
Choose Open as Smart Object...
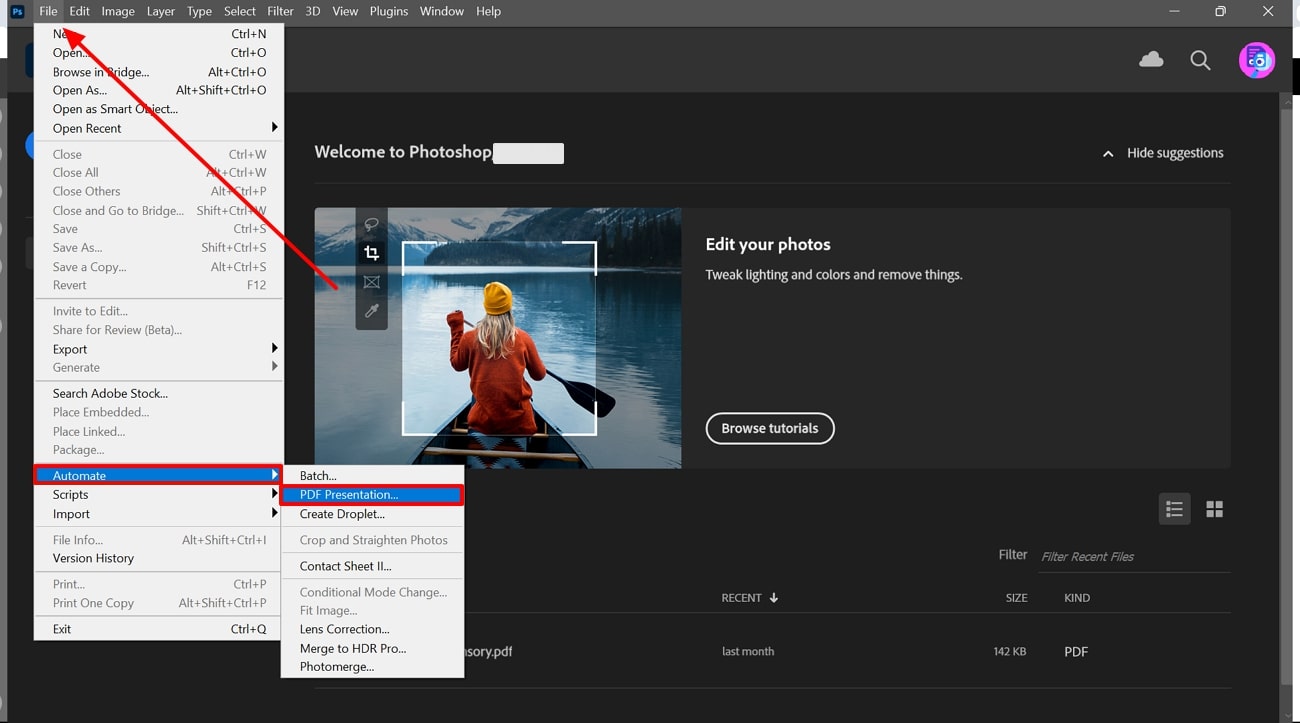tap(158, 109)
